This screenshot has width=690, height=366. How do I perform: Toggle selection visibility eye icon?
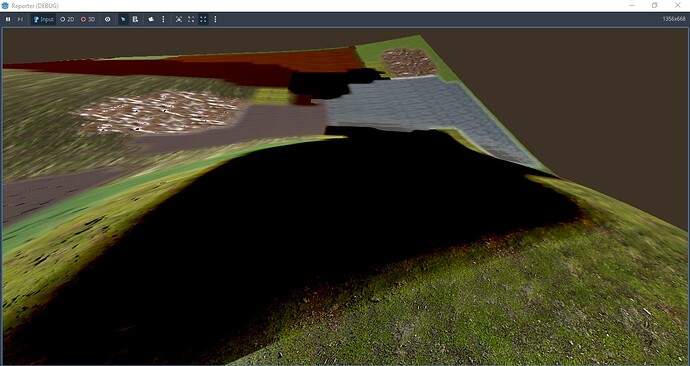coord(107,19)
